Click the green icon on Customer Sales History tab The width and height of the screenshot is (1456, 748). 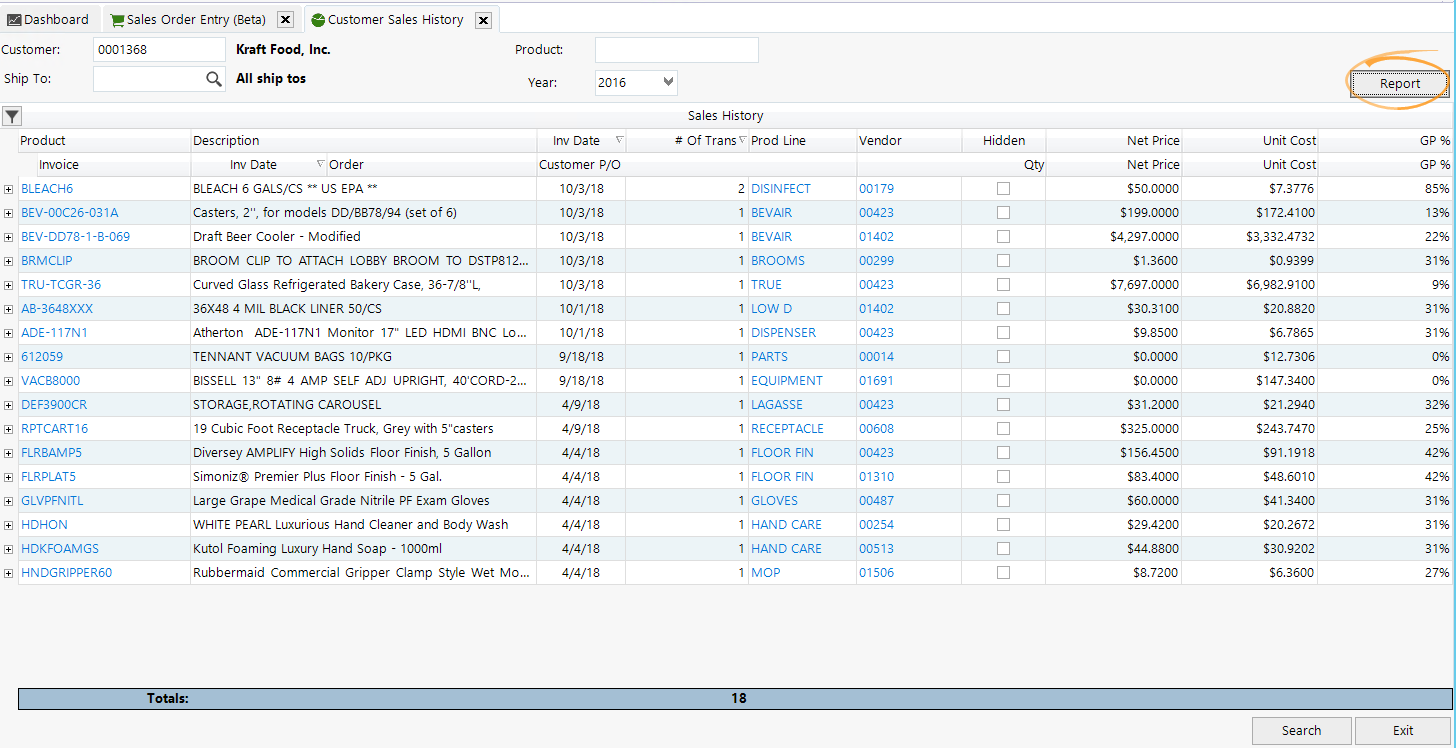point(318,19)
